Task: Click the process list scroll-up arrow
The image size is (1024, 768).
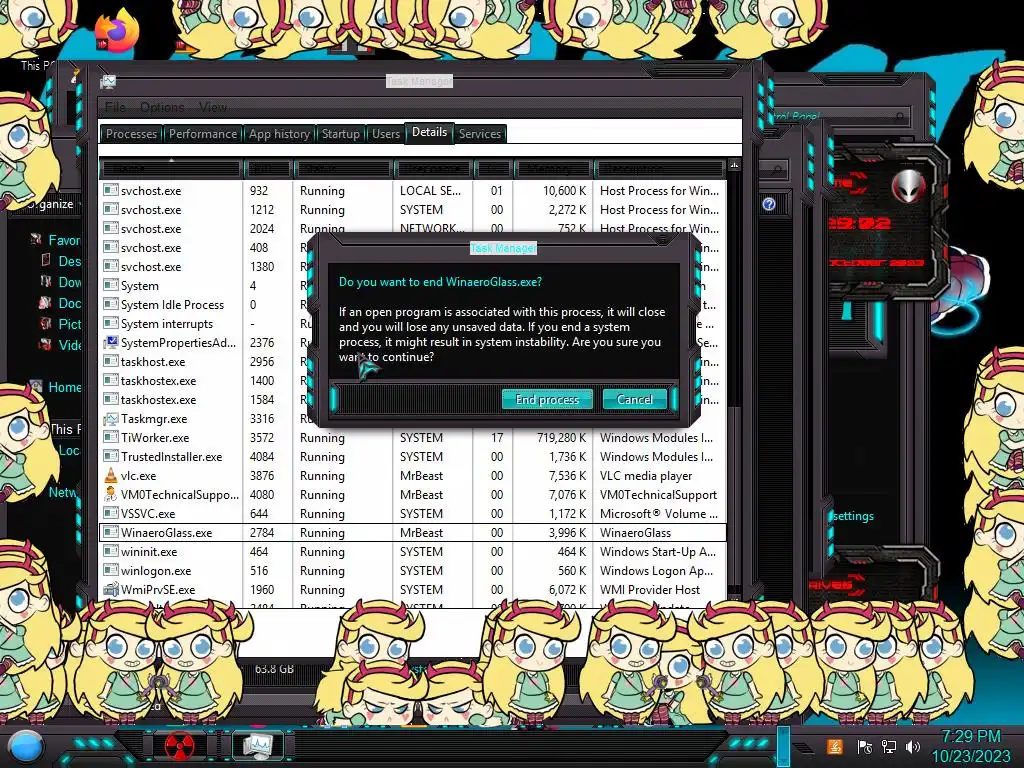Action: (734, 166)
